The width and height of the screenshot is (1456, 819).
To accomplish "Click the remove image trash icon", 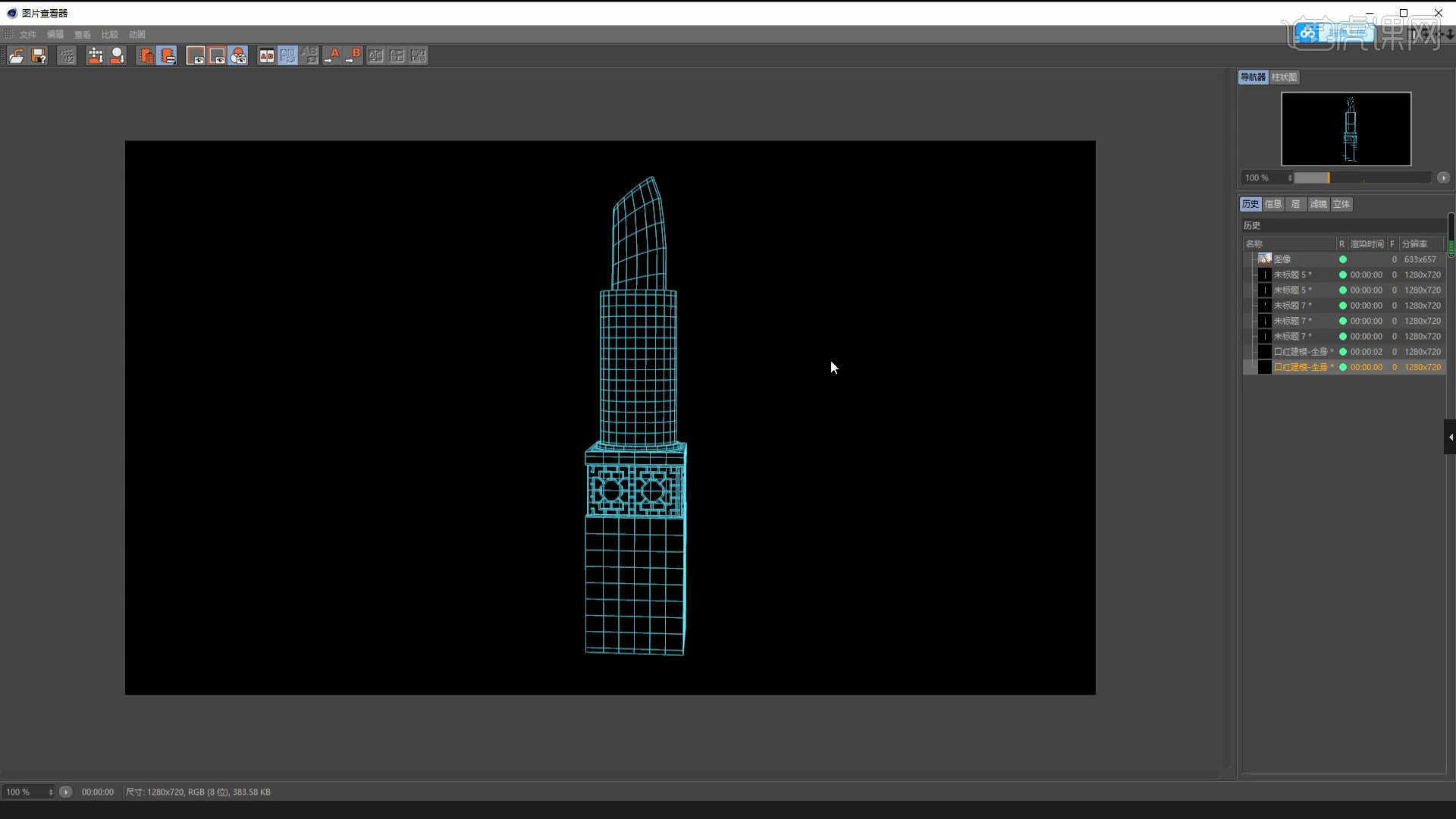I will [146, 55].
